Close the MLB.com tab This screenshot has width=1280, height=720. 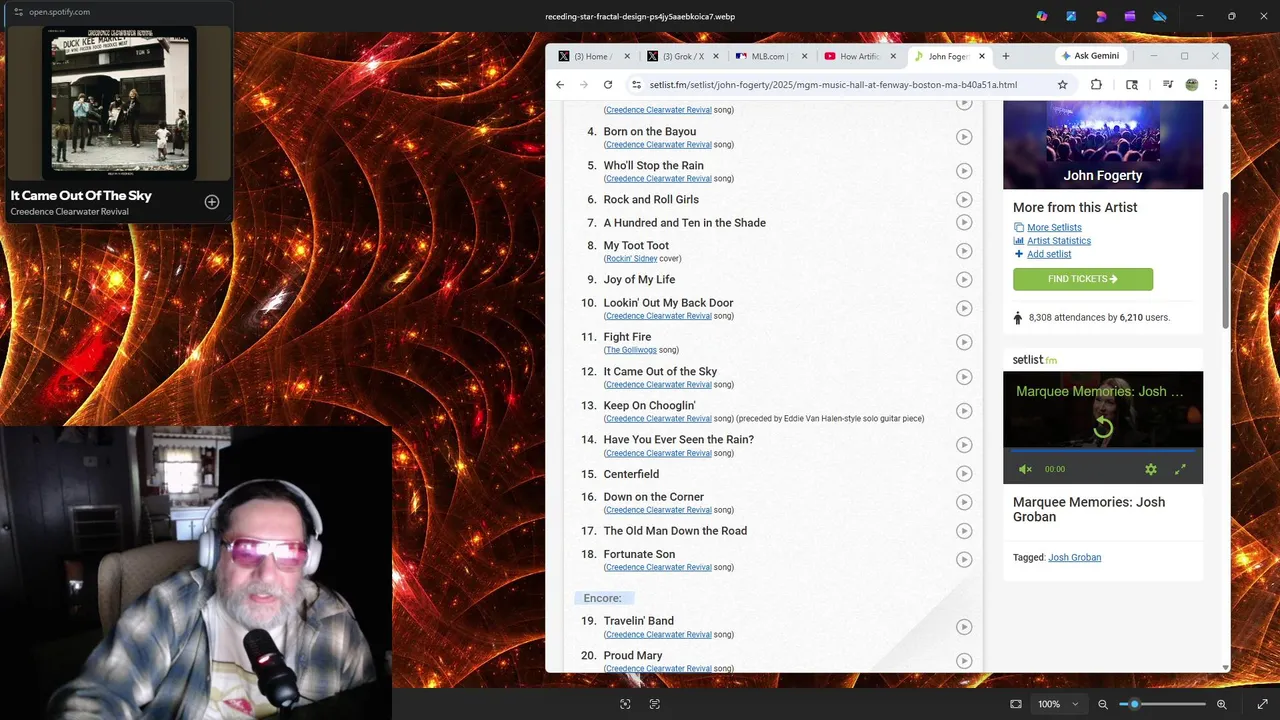[804, 56]
